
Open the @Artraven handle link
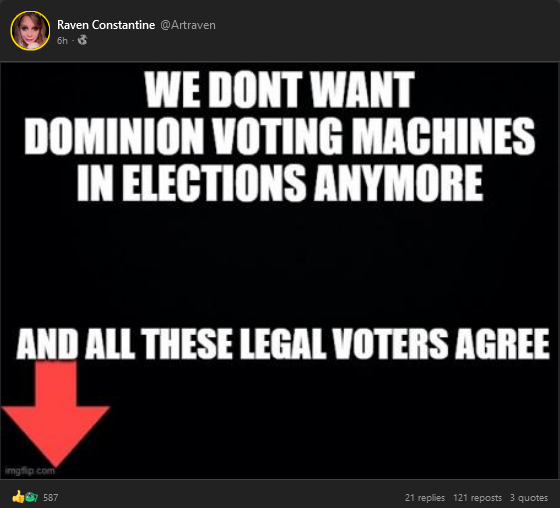(188, 25)
